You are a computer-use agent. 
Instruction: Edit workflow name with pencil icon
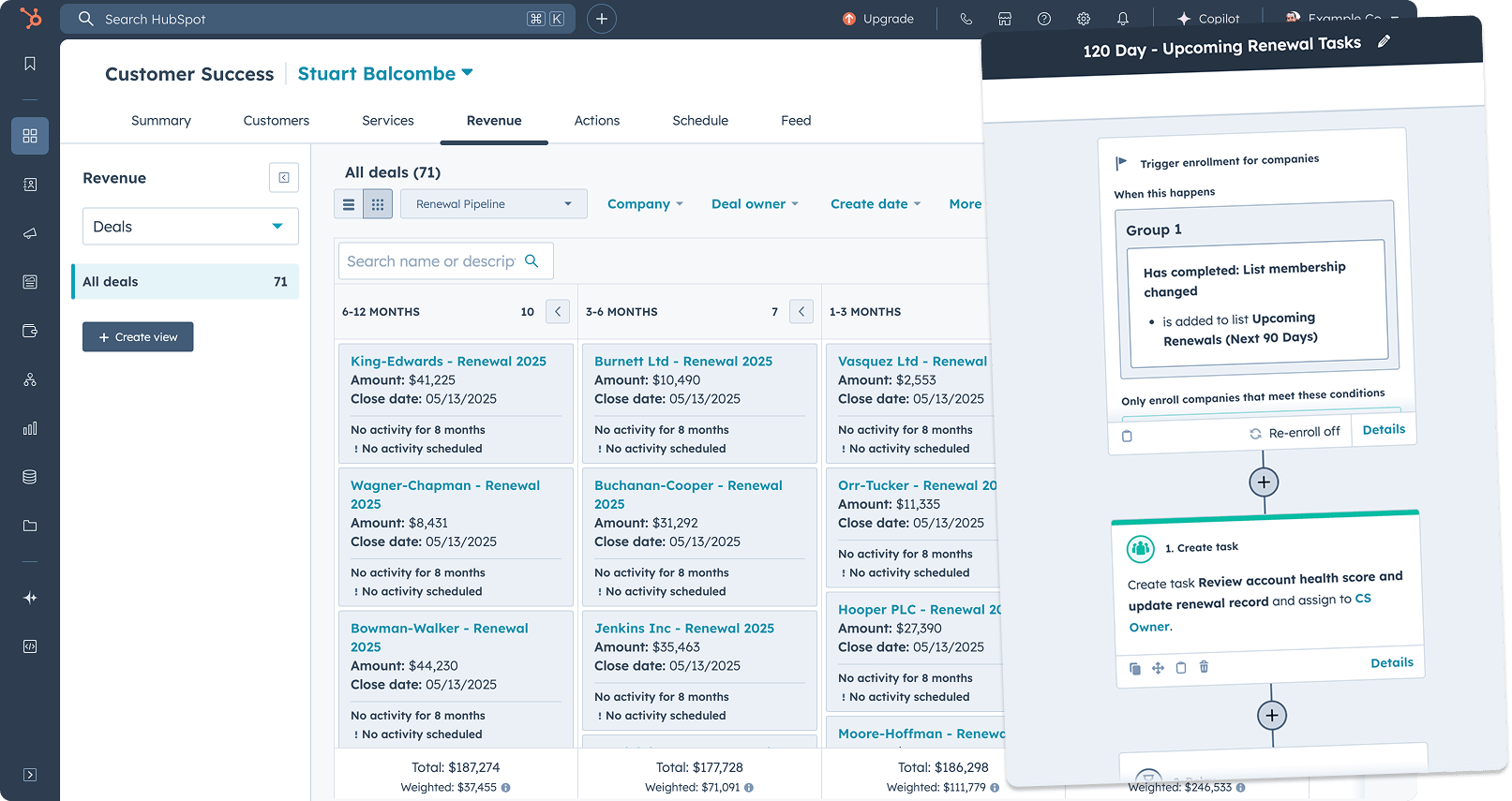pos(1384,41)
